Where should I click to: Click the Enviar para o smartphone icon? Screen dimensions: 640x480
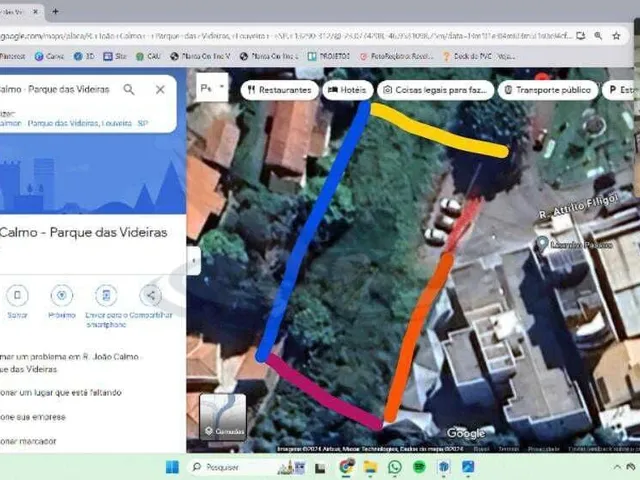[x=106, y=295]
